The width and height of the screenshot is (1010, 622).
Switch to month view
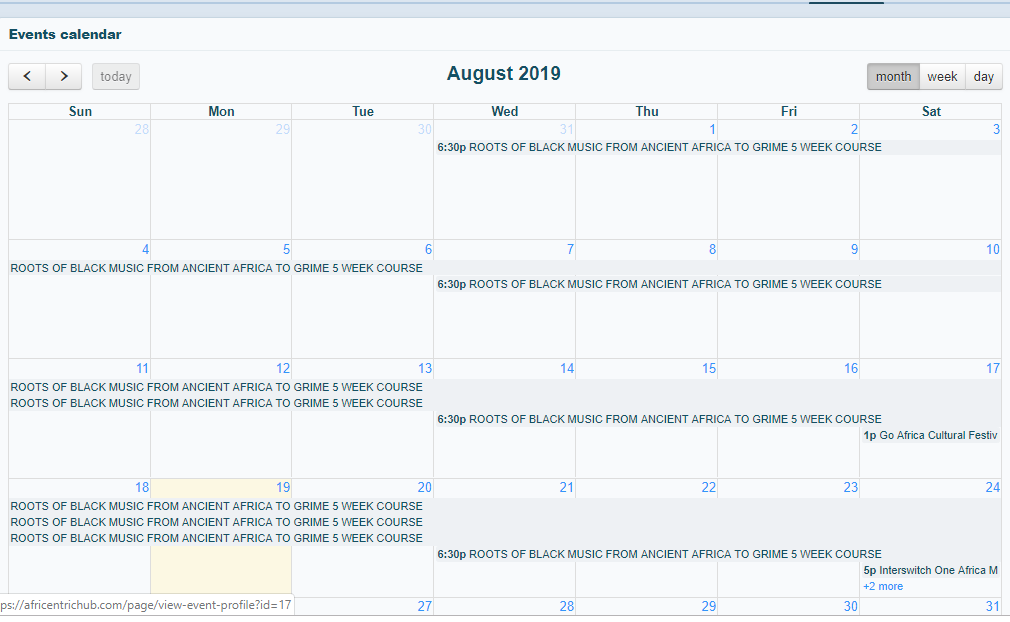pos(893,77)
